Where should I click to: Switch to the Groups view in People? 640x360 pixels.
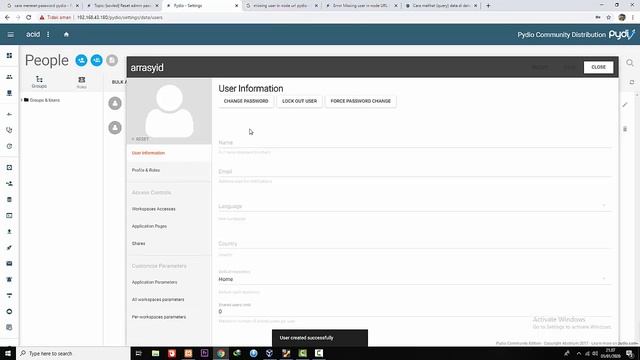coord(39,82)
